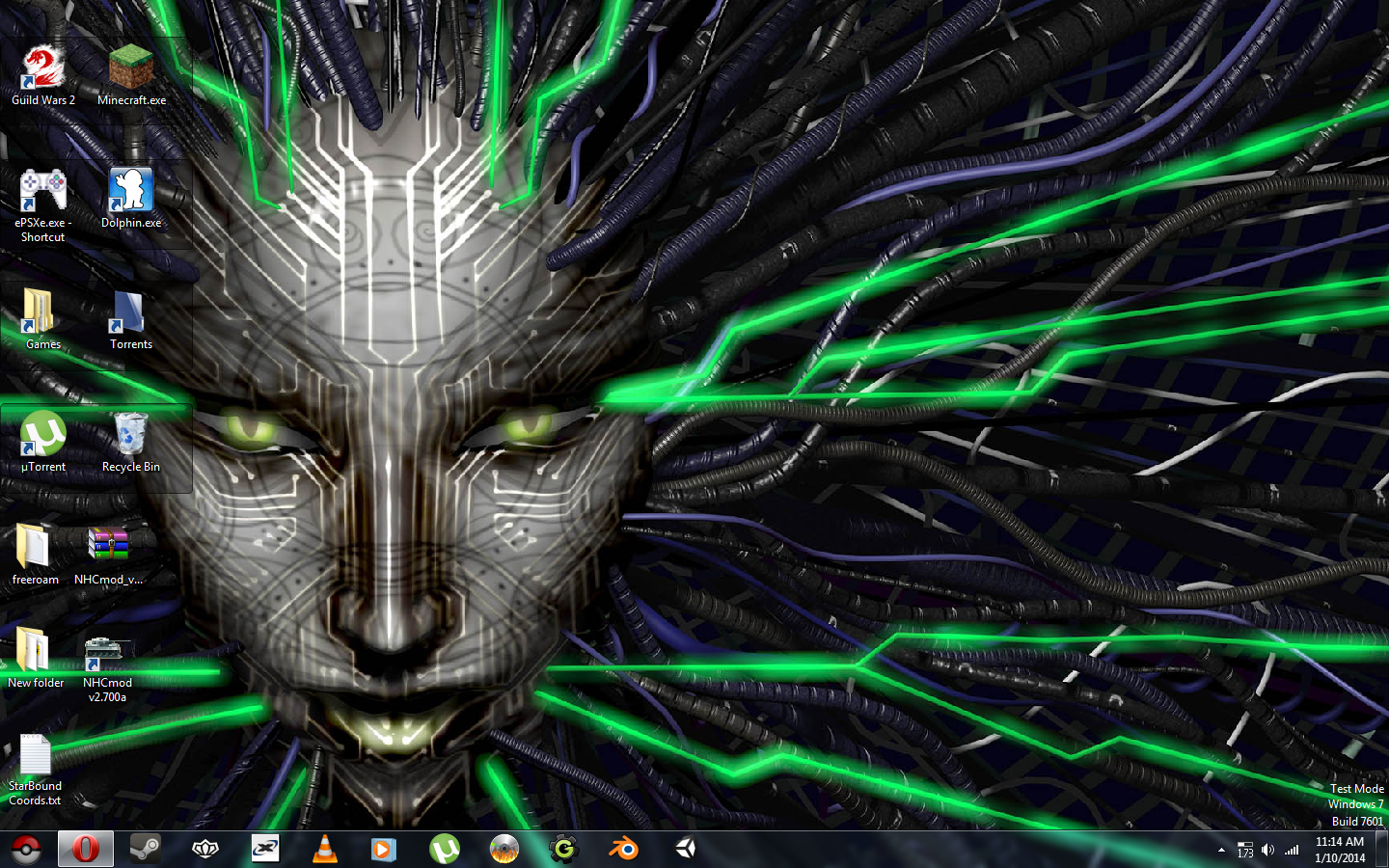Select the Minecraft.exe desktop icon
1389x868 pixels.
tap(131, 70)
